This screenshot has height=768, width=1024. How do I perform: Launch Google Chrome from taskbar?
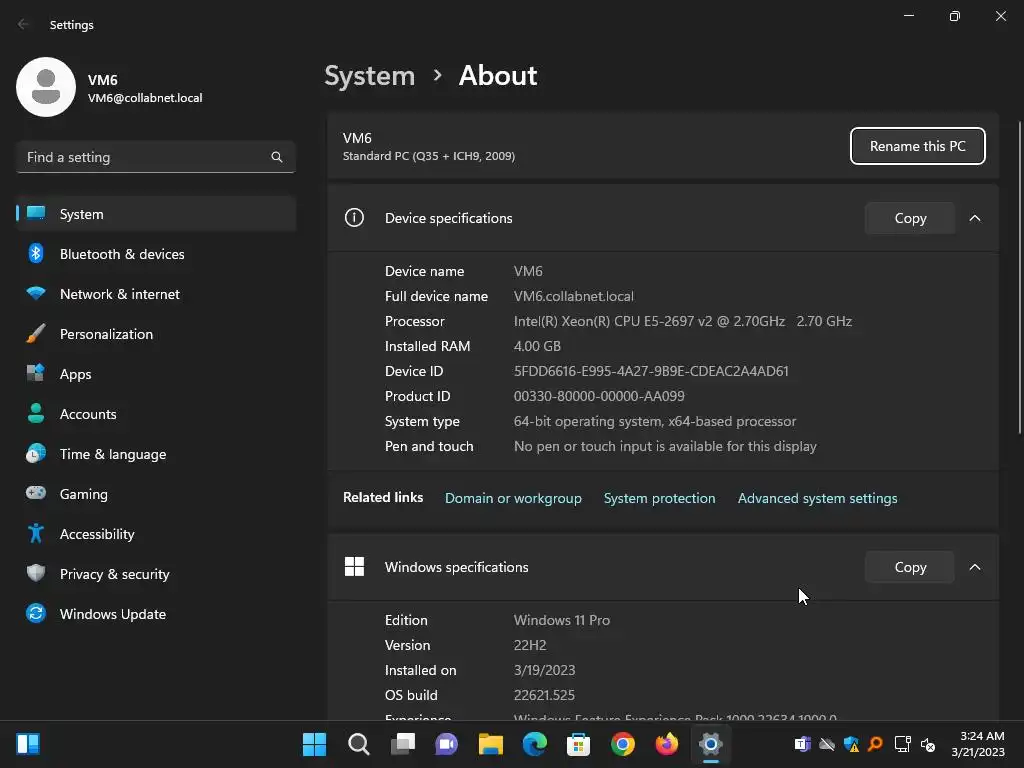pos(622,744)
